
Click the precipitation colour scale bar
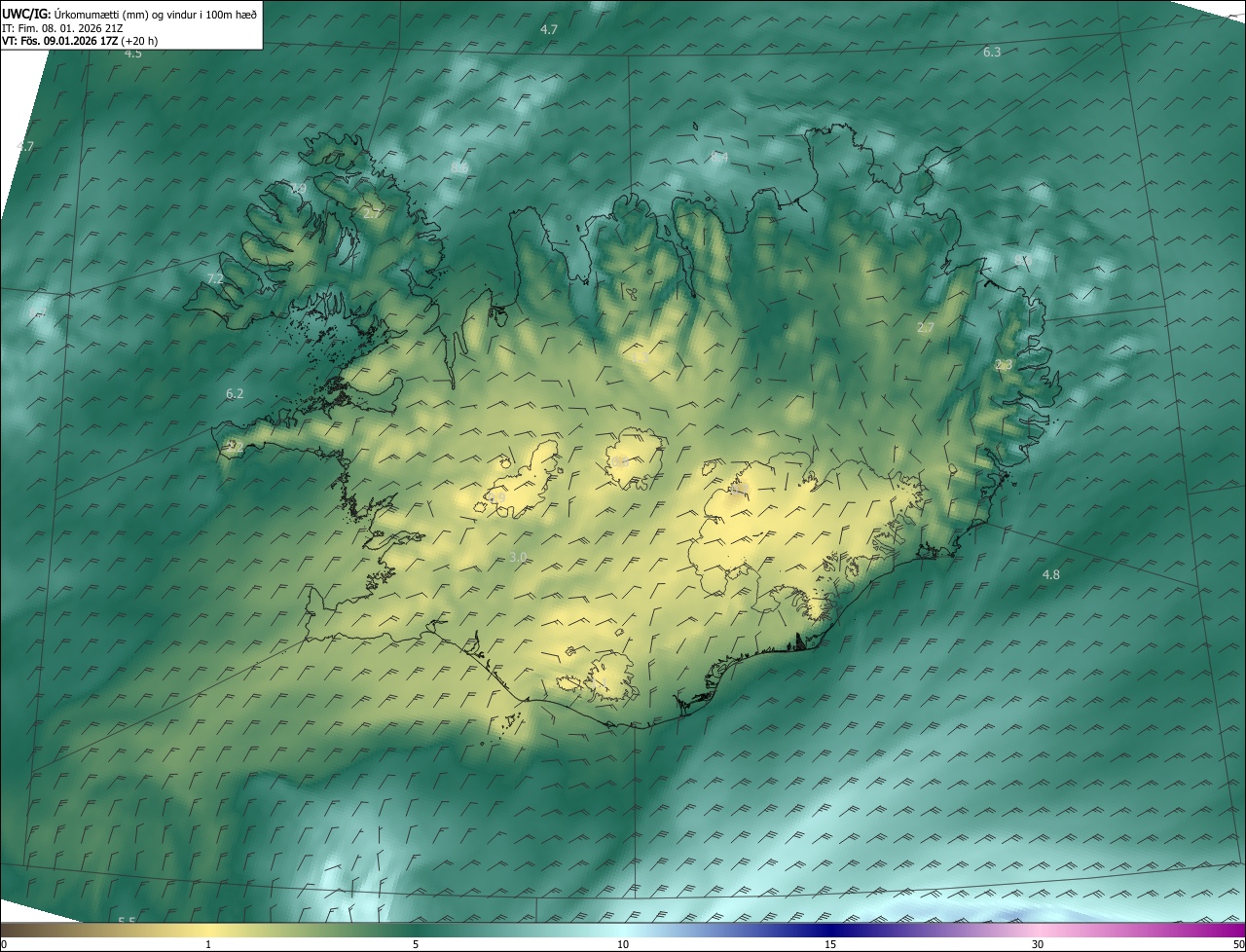coord(623,931)
